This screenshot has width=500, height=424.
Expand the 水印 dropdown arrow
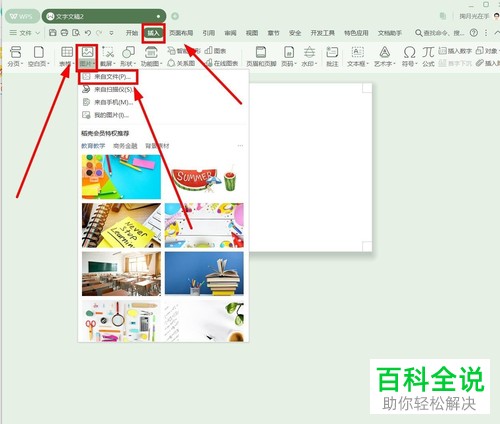click(x=316, y=64)
